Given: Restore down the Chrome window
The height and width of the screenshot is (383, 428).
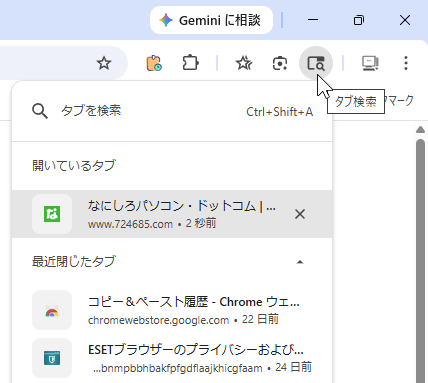Looking at the screenshot, I should (359, 20).
